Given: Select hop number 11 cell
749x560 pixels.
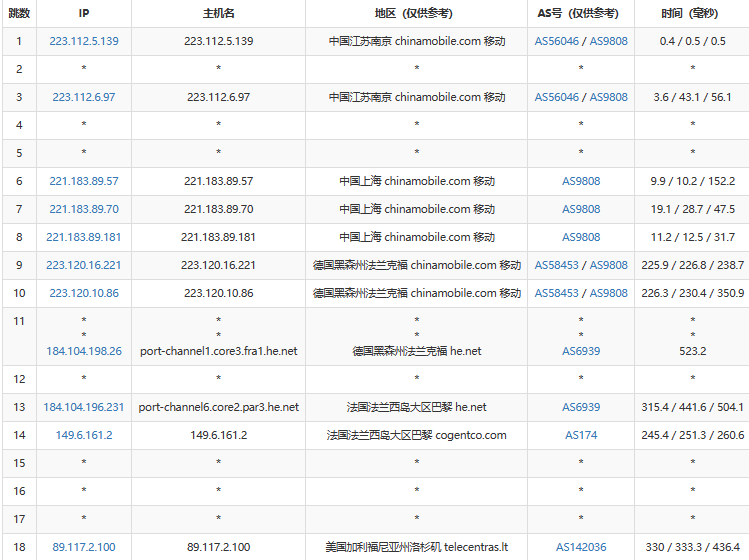Looking at the screenshot, I should tap(19, 336).
